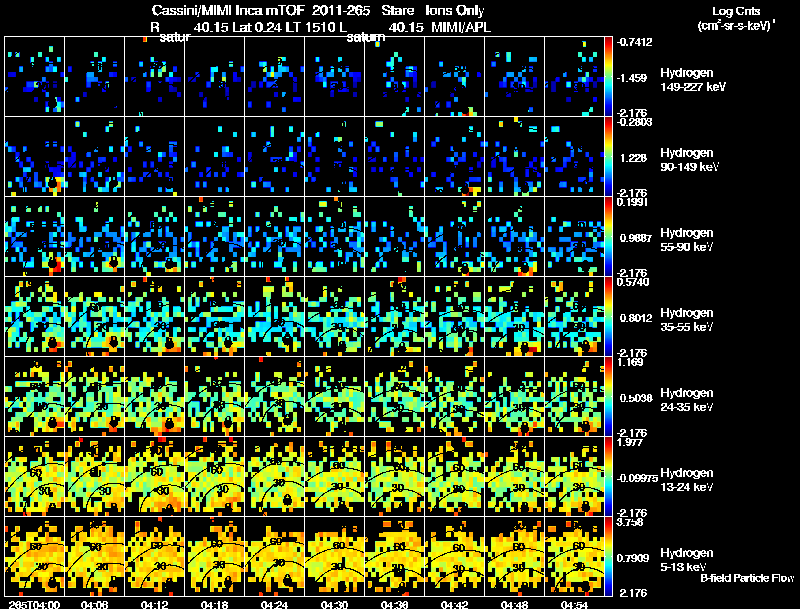Click the Hydrogen 55-90 keV row label
Screen dimensions: 800x609
tap(686, 240)
